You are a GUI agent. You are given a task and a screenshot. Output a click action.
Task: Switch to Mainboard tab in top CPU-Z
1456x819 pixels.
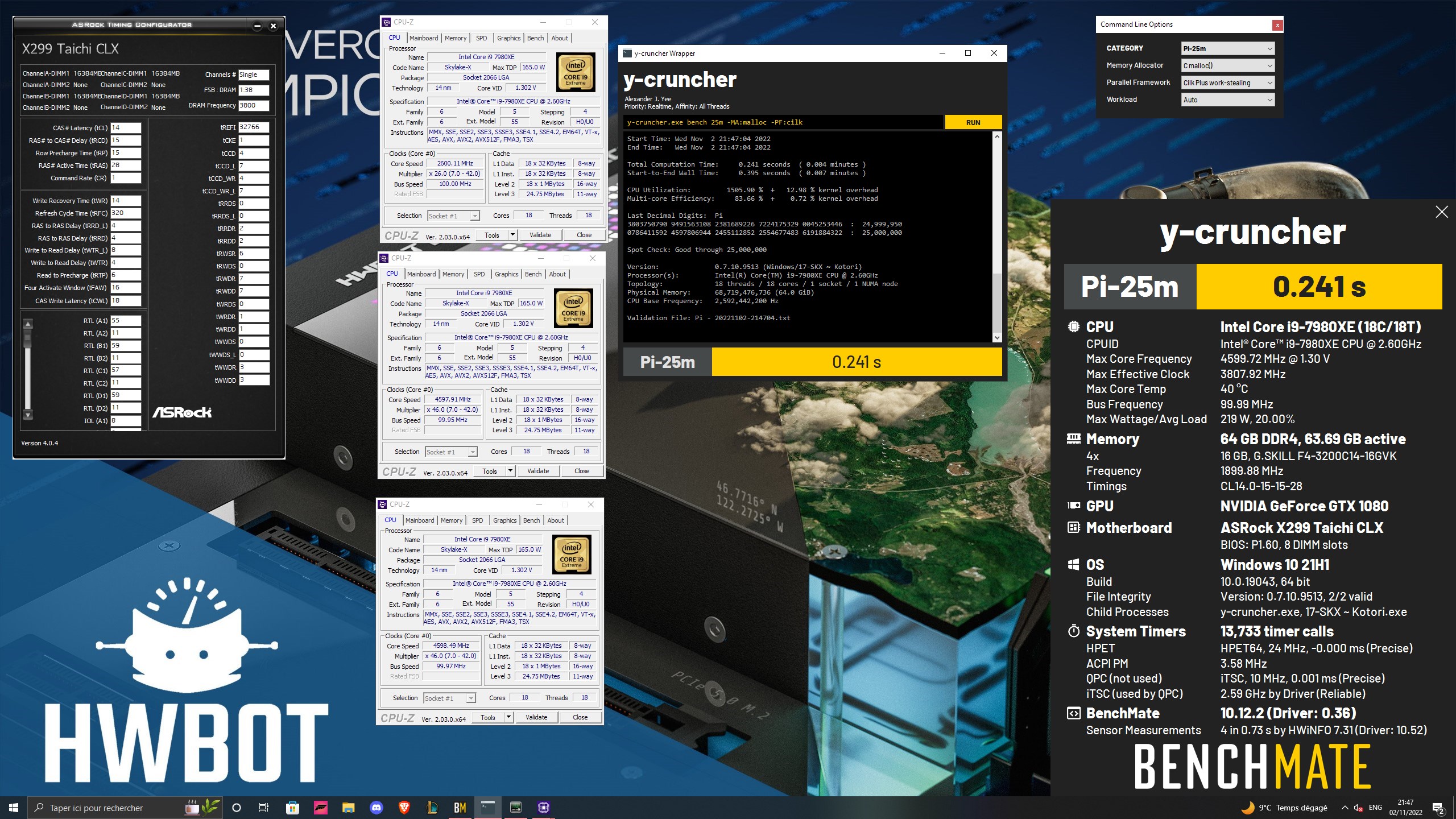(x=424, y=38)
